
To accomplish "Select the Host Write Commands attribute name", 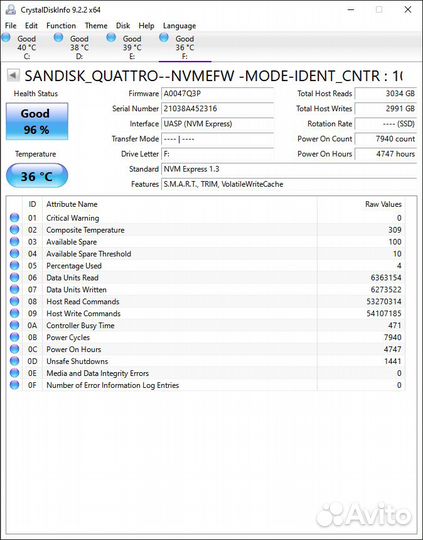I will click(x=83, y=314).
